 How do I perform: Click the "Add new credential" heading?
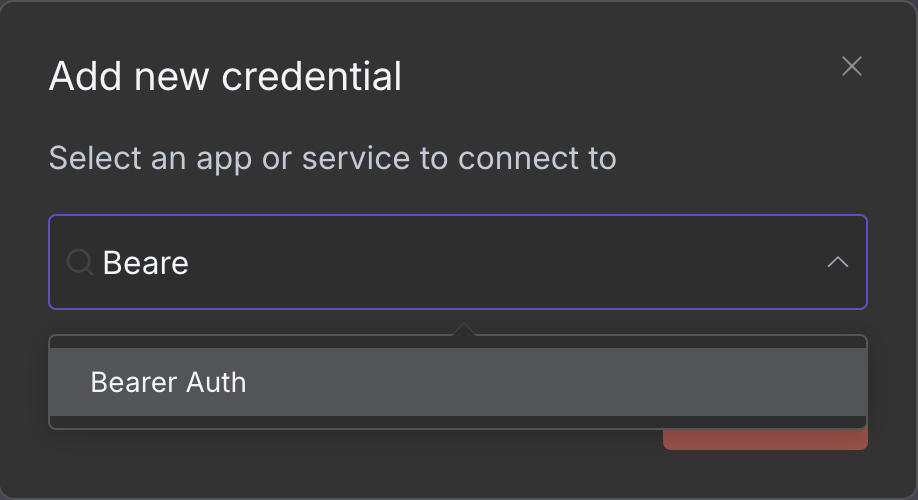coord(225,77)
